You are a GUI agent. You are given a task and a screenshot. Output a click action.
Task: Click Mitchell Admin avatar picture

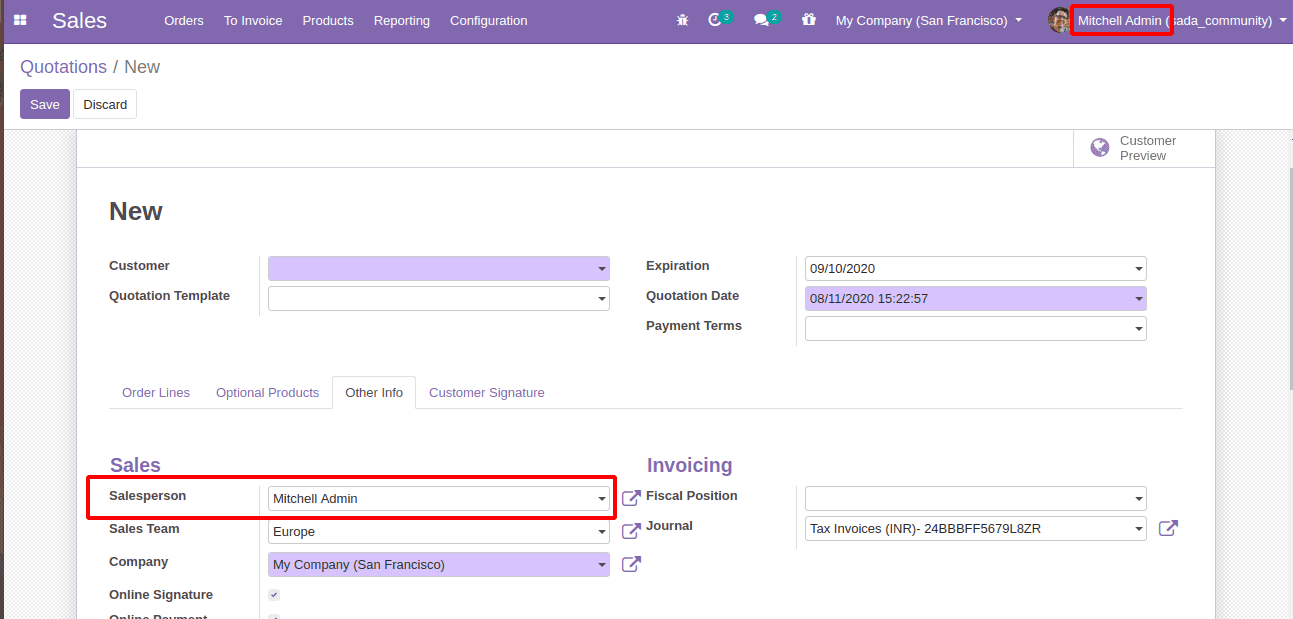[x=1059, y=20]
